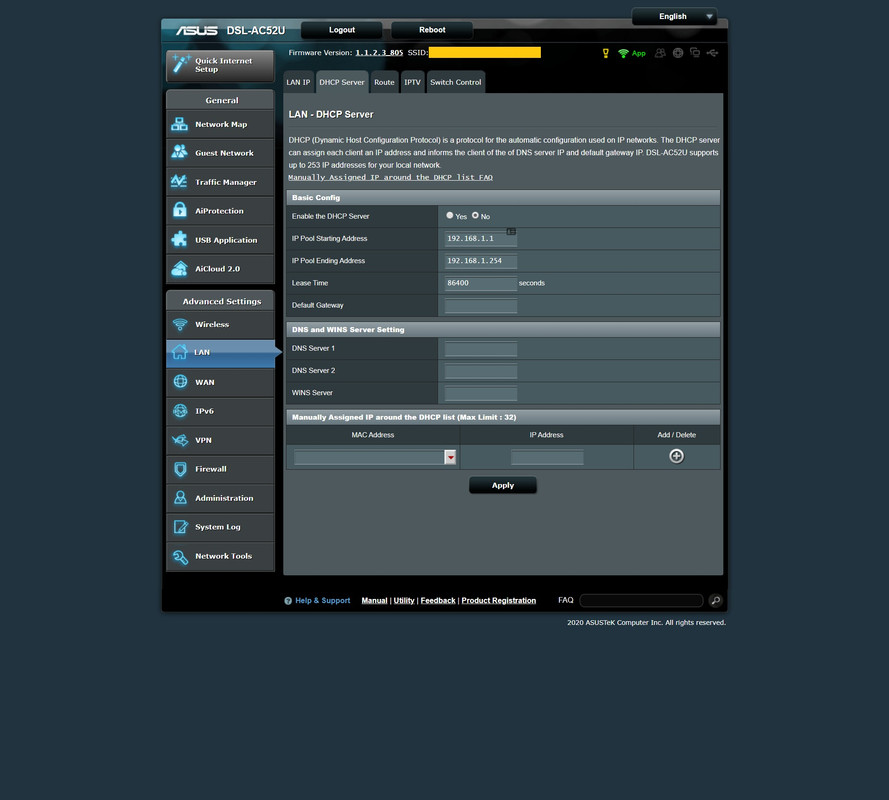
Task: Open Product Registration link
Action: coord(498,600)
